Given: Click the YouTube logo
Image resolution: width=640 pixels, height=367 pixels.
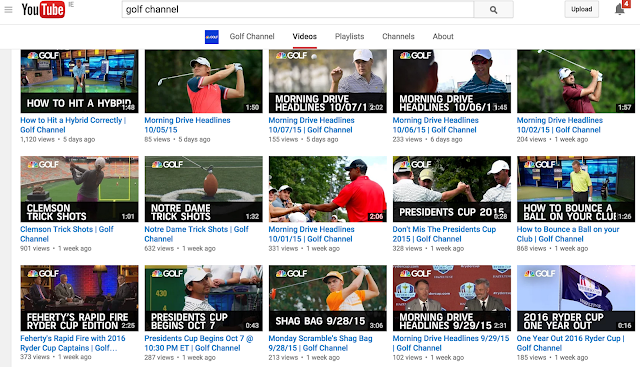Looking at the screenshot, I should [x=43, y=9].
